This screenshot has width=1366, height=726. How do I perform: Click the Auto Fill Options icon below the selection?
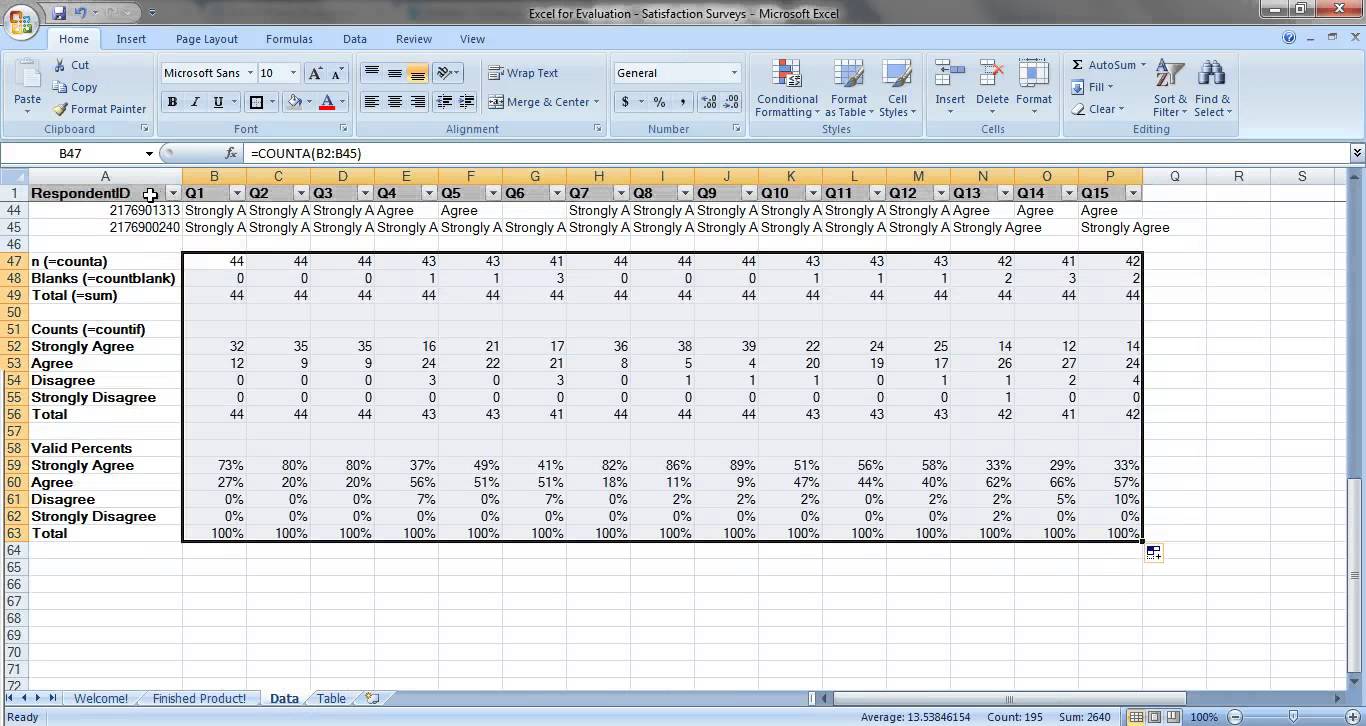tap(1154, 553)
